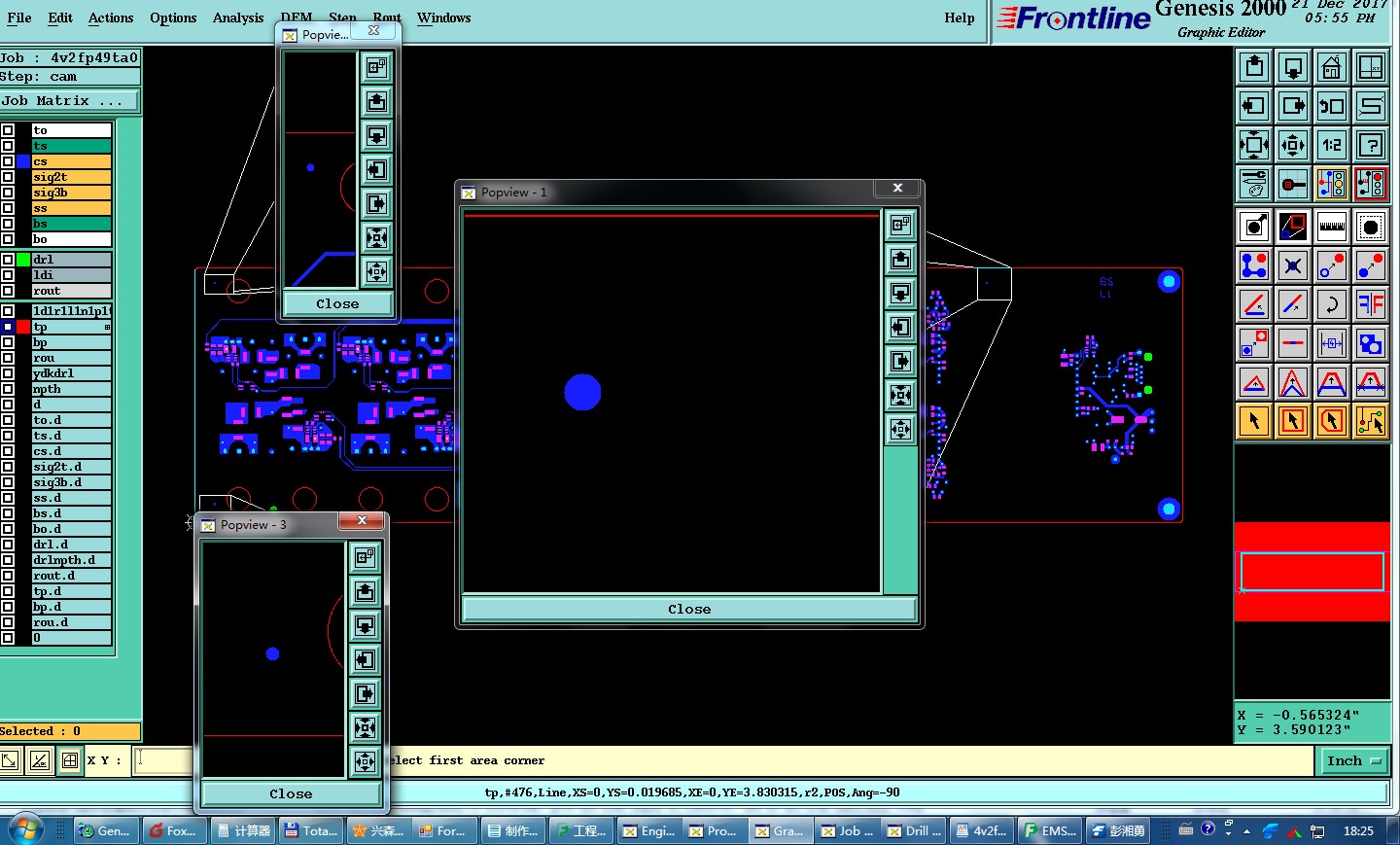
Task: Click the dotted-outline pad selection icon
Action: (1371, 228)
